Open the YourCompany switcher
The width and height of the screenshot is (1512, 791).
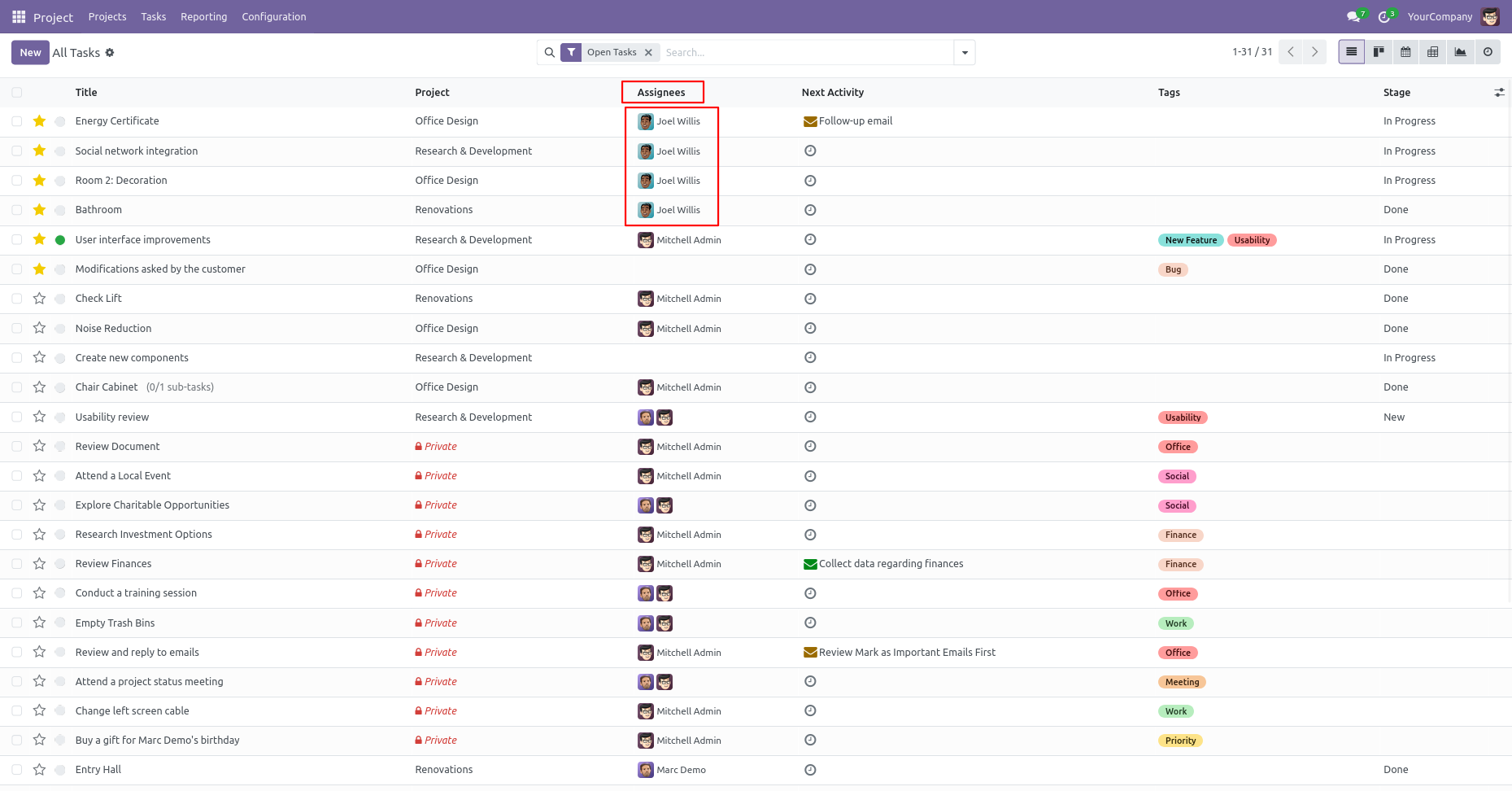(x=1440, y=16)
